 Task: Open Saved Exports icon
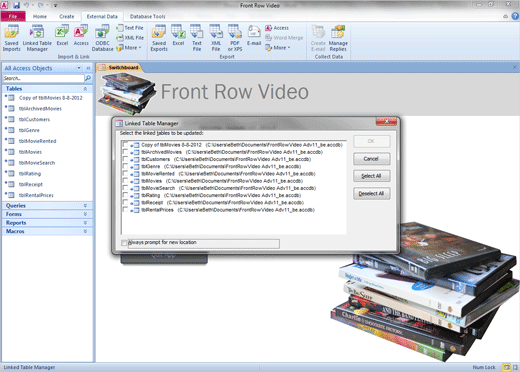tap(159, 38)
